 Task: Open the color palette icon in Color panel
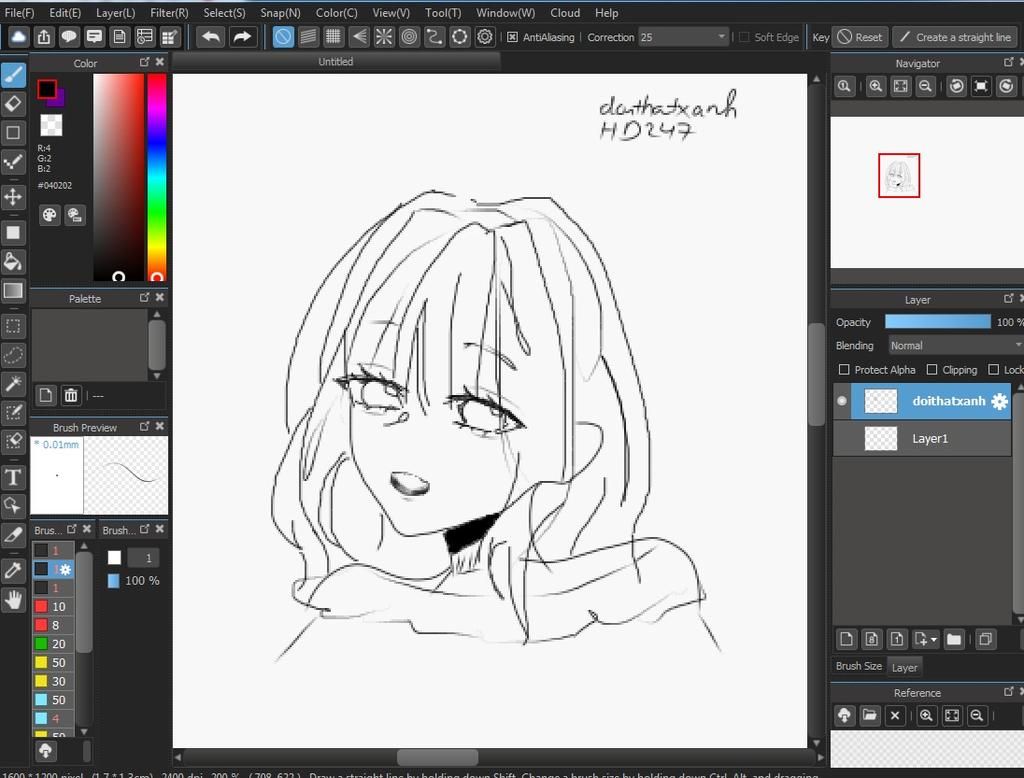(49, 215)
